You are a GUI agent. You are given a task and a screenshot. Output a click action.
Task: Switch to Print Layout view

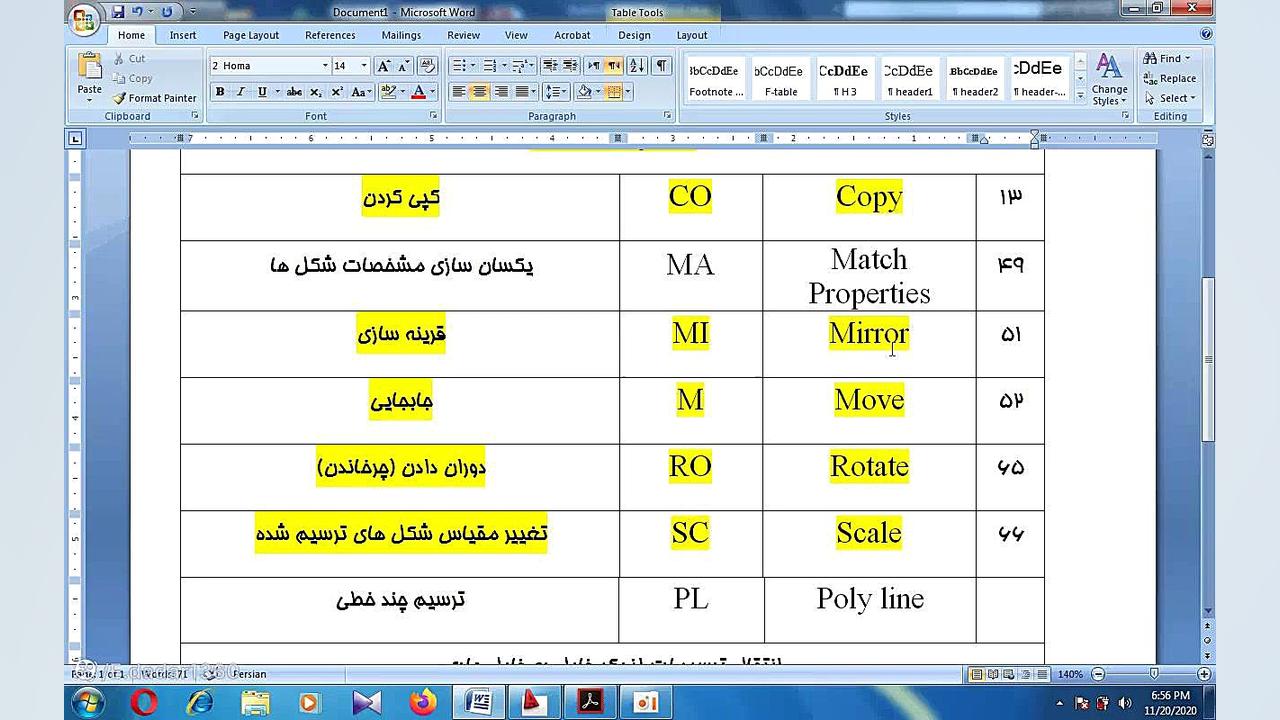979,674
